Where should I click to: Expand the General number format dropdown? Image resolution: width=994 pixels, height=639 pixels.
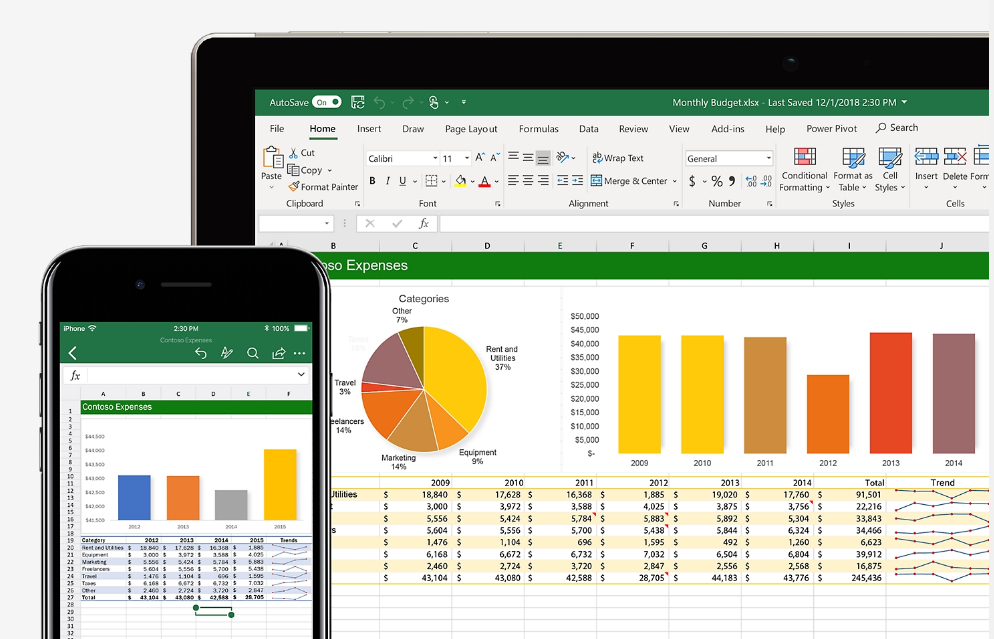pyautogui.click(x=729, y=158)
